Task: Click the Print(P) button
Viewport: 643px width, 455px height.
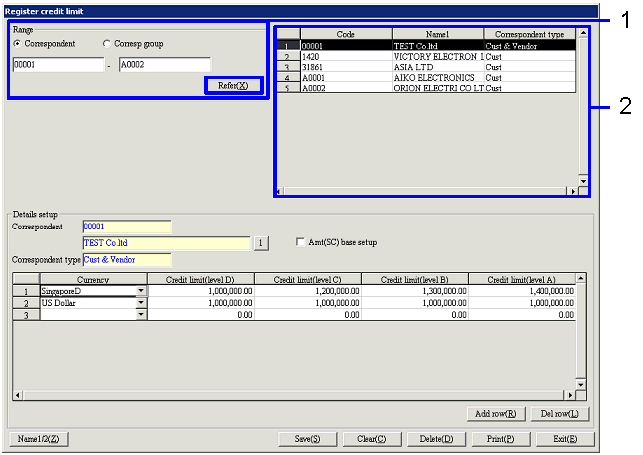Action: pyautogui.click(x=501, y=439)
